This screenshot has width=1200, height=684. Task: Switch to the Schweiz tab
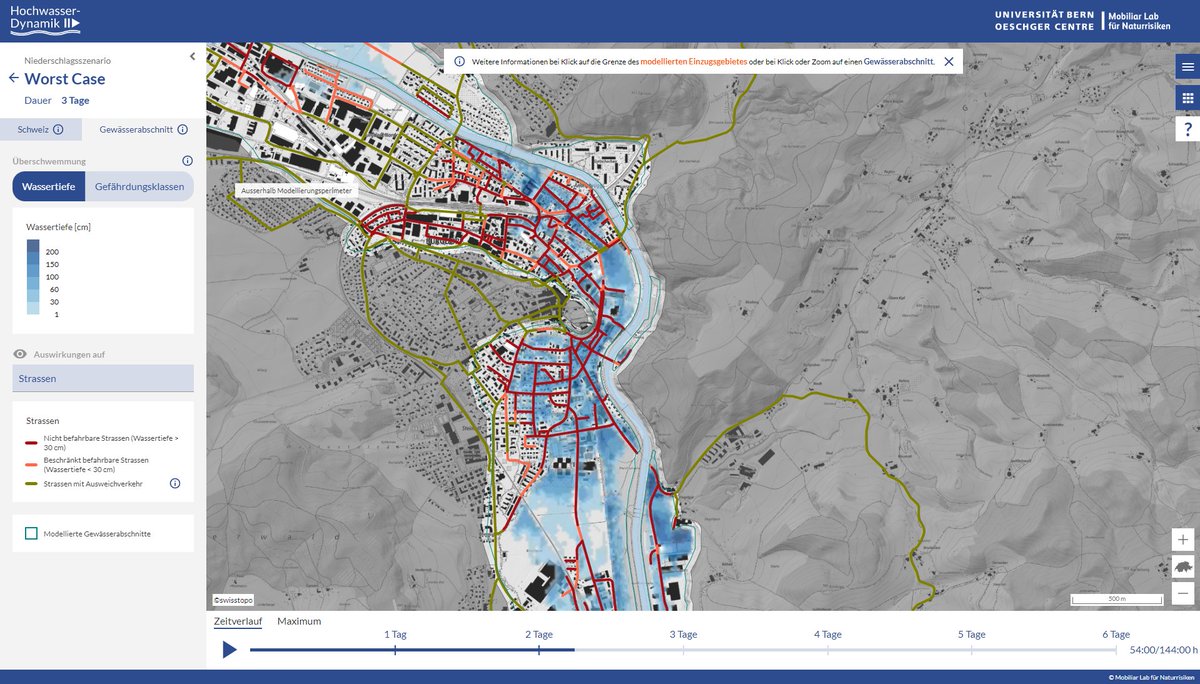pyautogui.click(x=41, y=130)
